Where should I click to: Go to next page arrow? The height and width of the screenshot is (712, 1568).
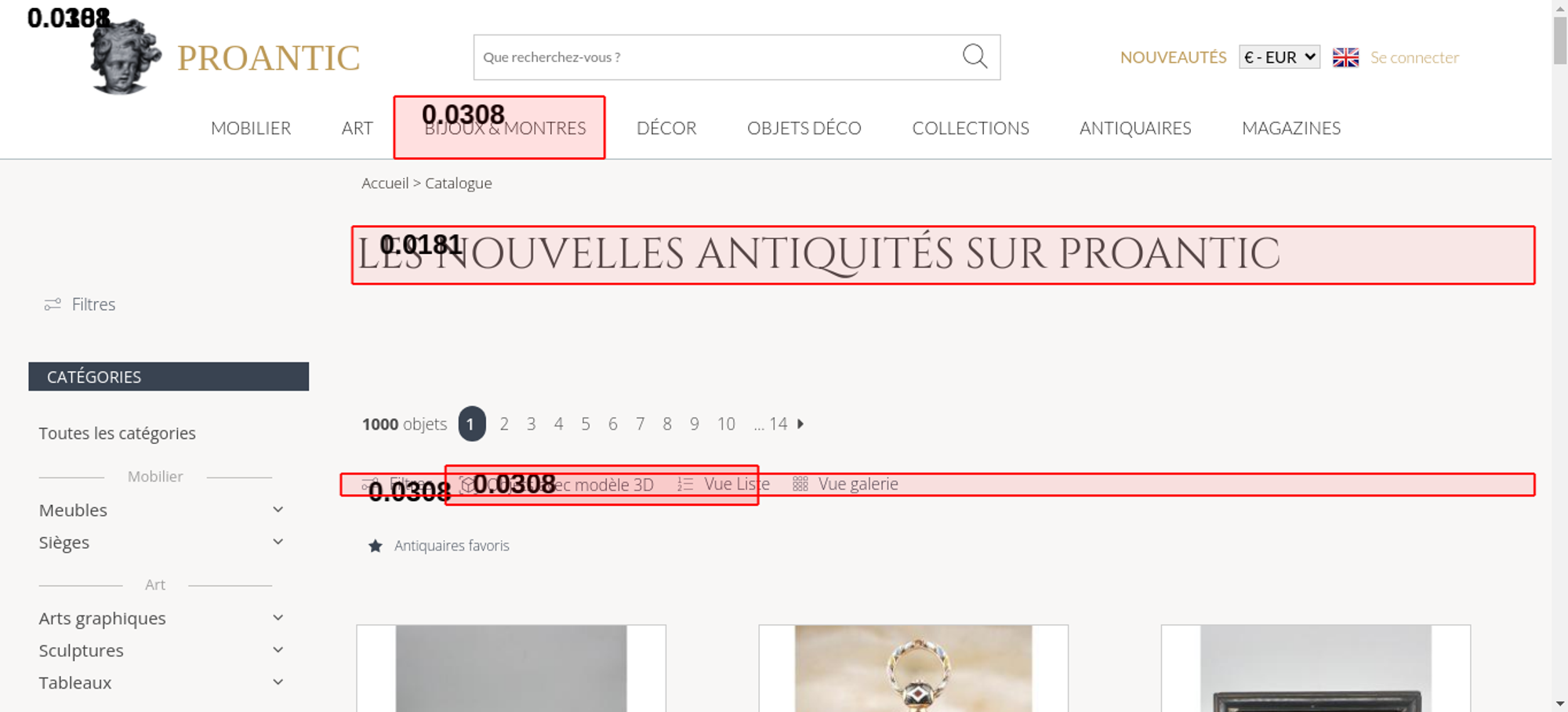pyautogui.click(x=800, y=424)
